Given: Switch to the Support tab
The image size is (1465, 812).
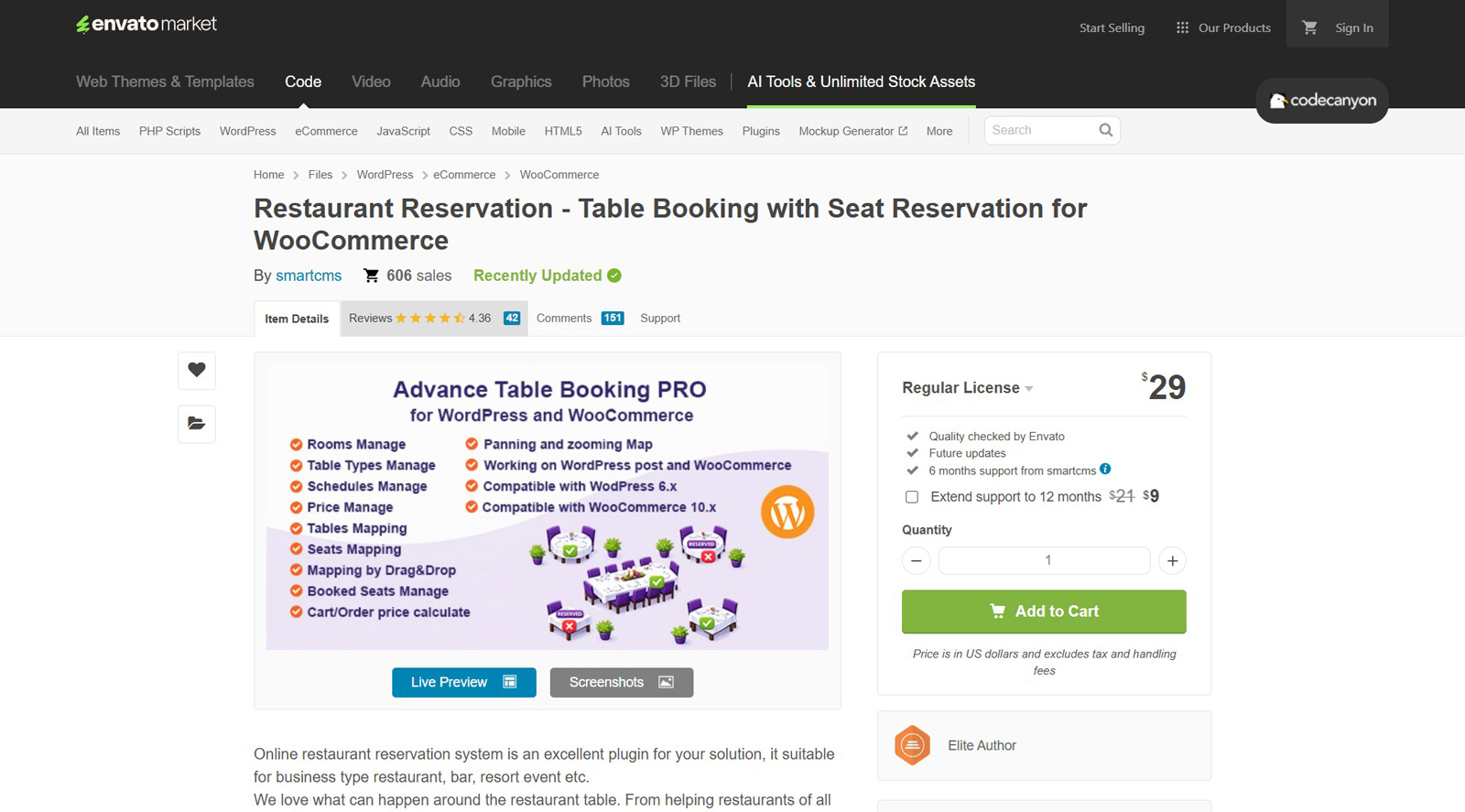Looking at the screenshot, I should [x=660, y=319].
